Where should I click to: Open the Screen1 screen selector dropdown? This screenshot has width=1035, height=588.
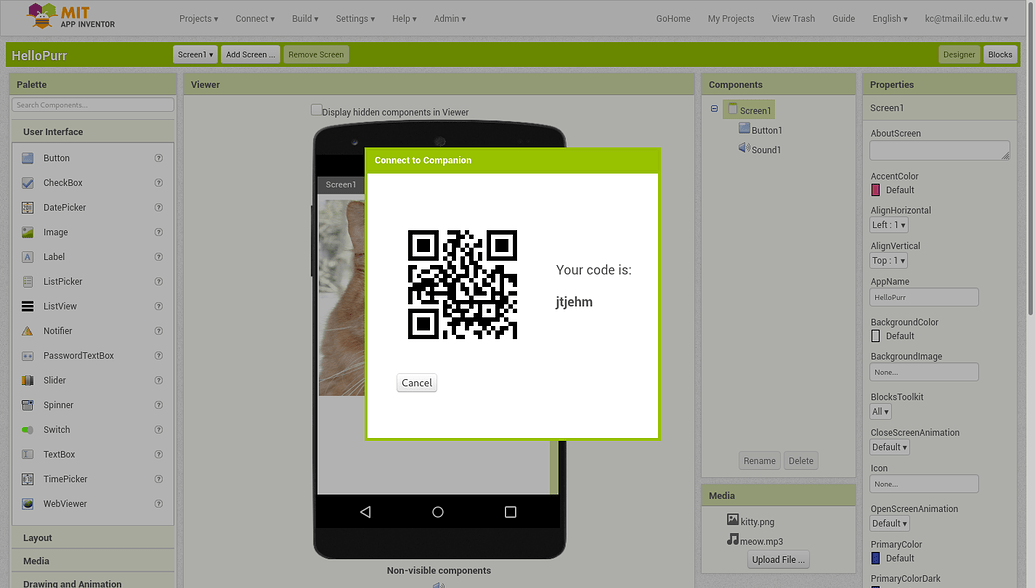(195, 54)
